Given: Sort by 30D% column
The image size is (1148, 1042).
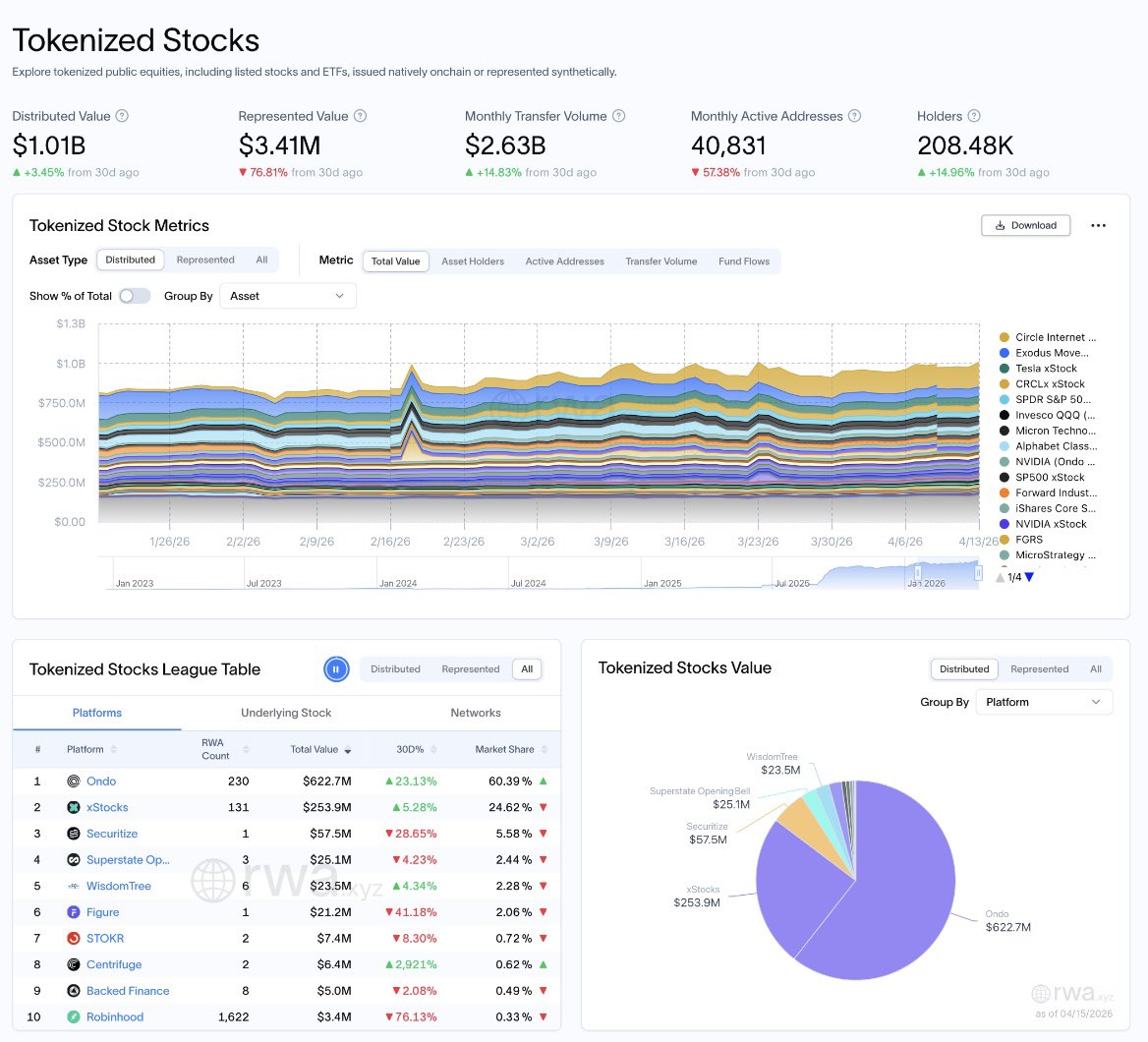Looking at the screenshot, I should [417, 749].
